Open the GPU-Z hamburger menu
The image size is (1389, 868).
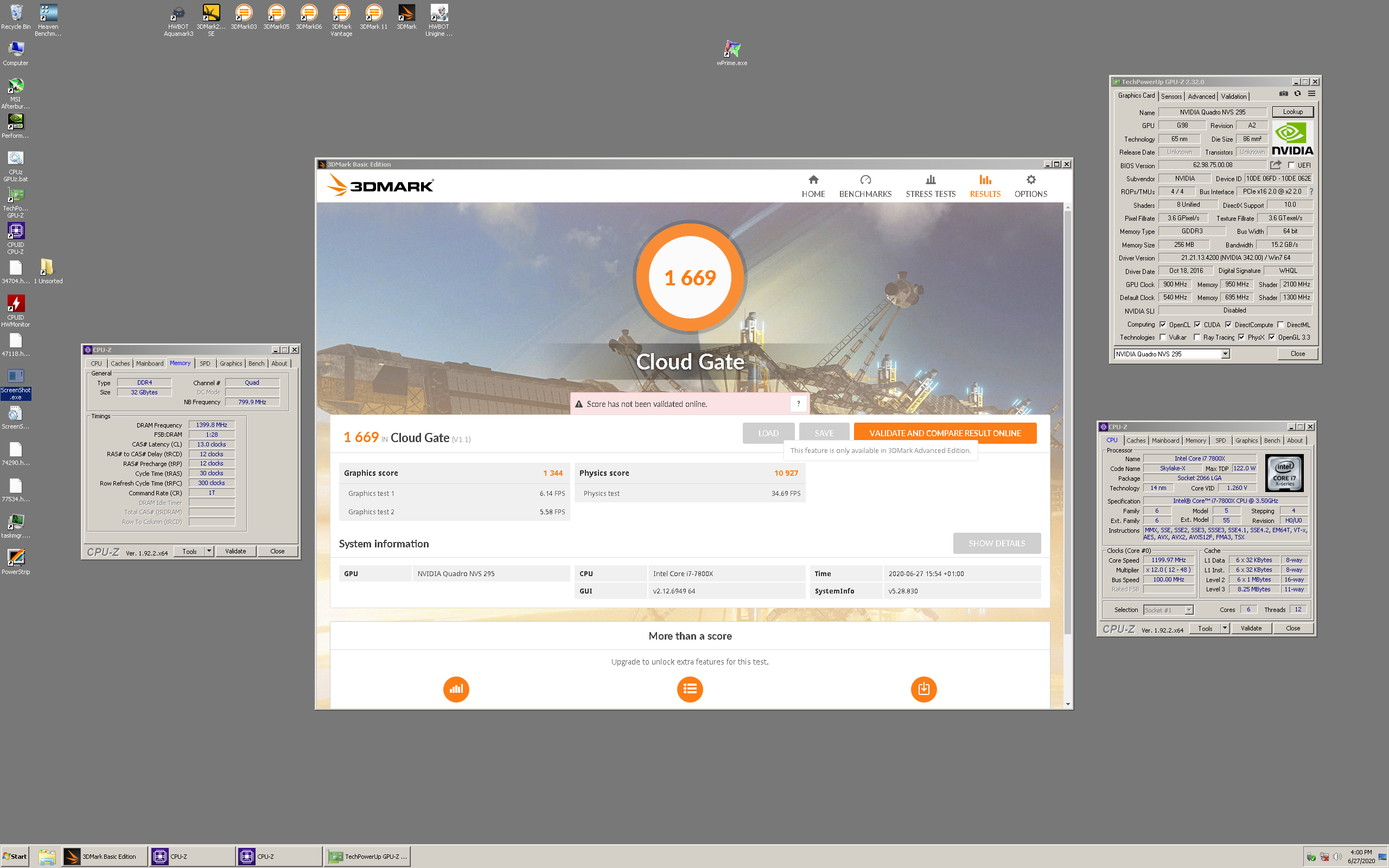(x=1311, y=93)
